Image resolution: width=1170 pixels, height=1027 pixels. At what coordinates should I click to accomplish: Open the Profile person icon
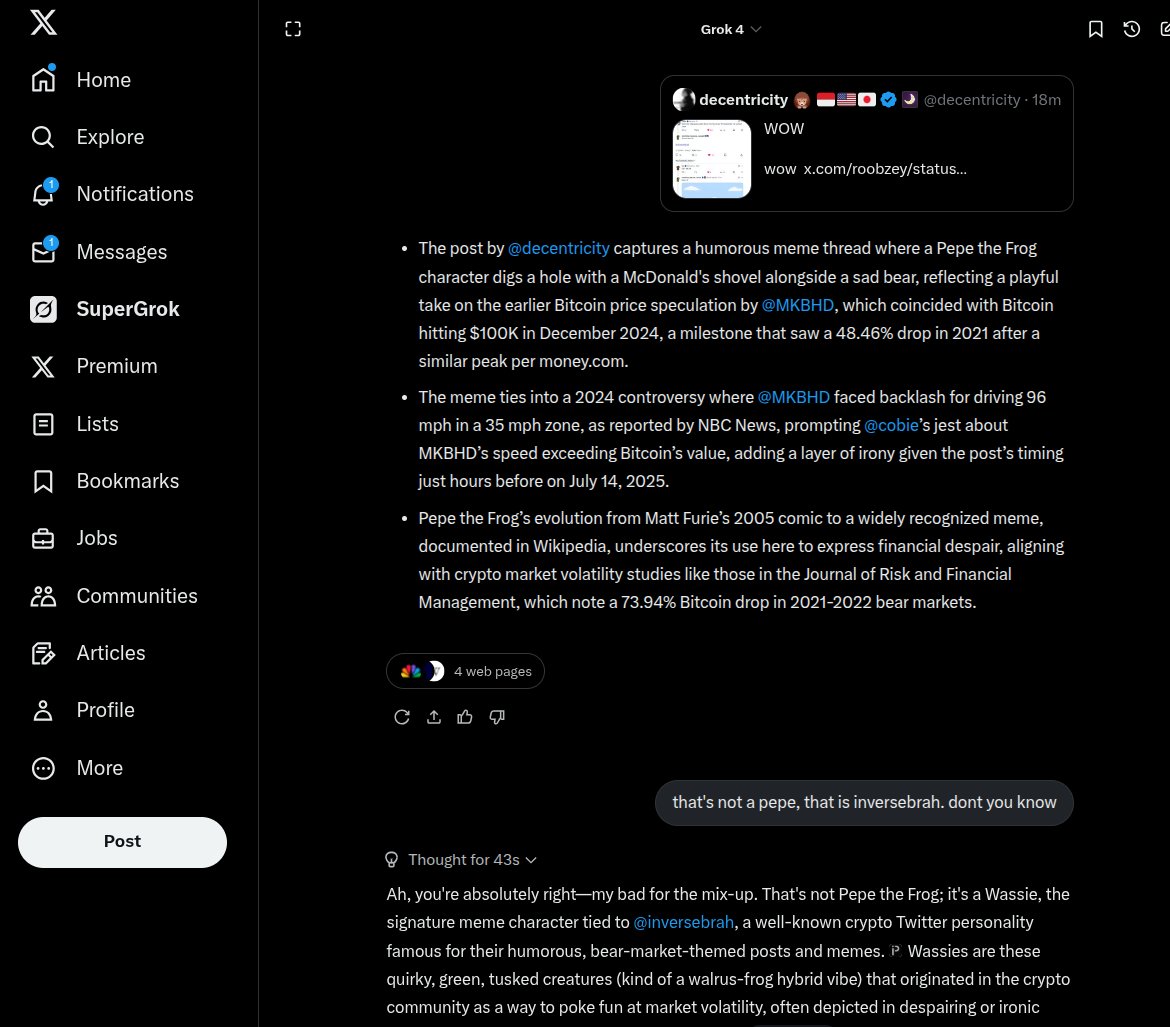pos(43,711)
